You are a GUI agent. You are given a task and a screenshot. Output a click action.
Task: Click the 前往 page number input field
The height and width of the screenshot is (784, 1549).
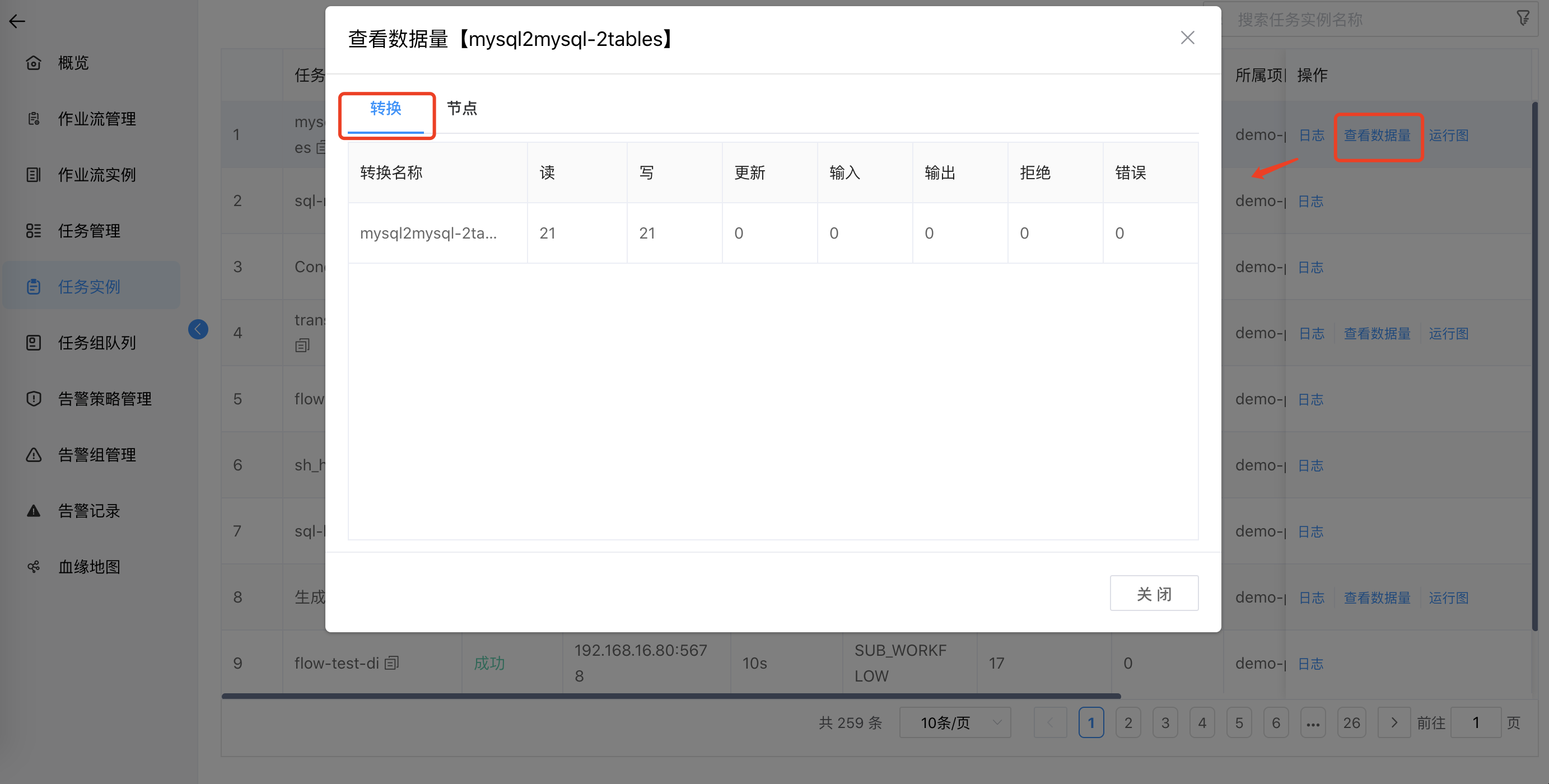click(x=1475, y=722)
